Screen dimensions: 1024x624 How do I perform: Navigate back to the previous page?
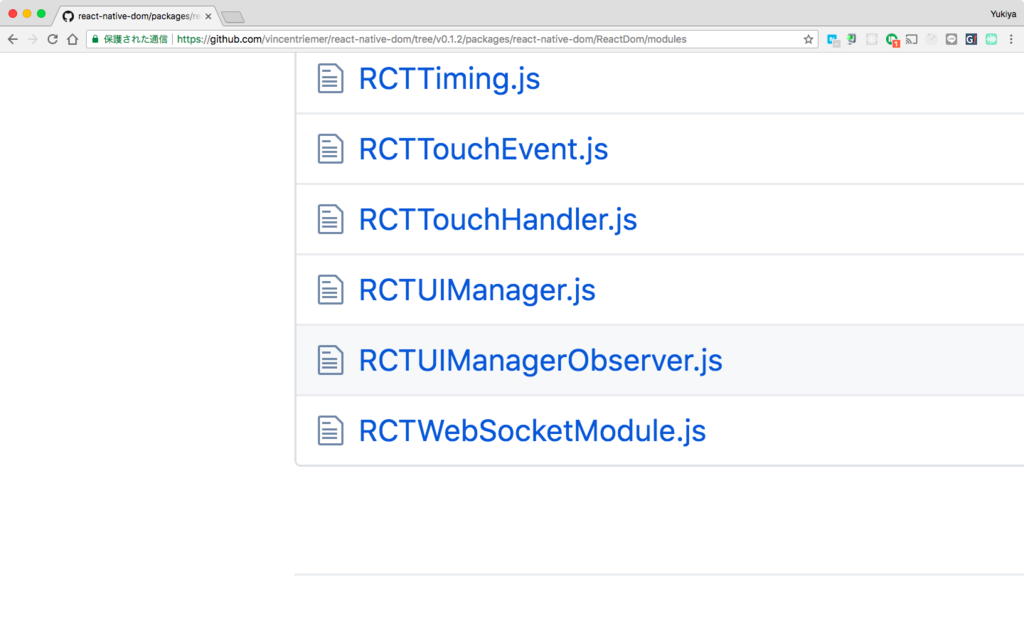coord(12,39)
